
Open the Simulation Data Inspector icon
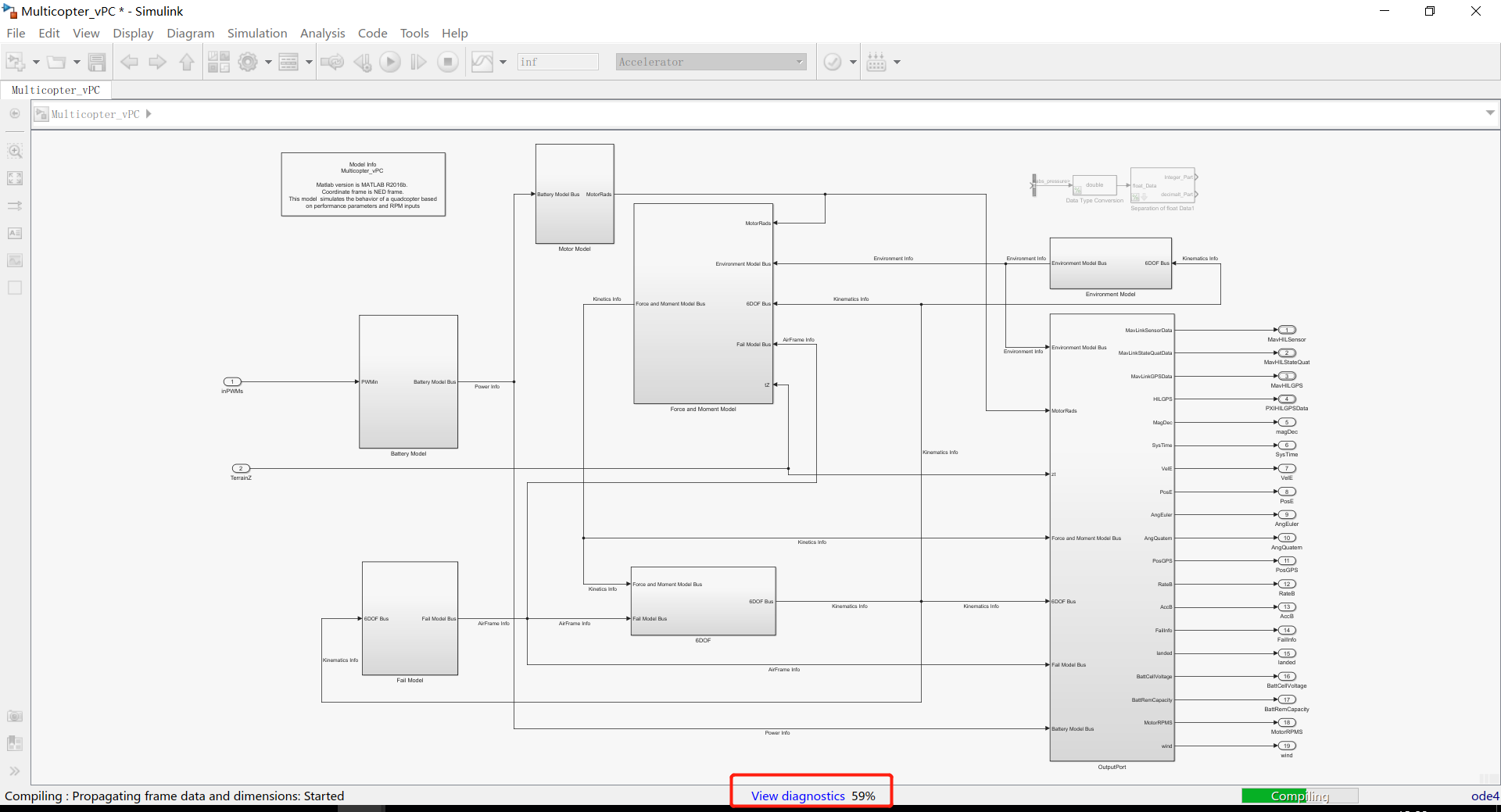(482, 62)
